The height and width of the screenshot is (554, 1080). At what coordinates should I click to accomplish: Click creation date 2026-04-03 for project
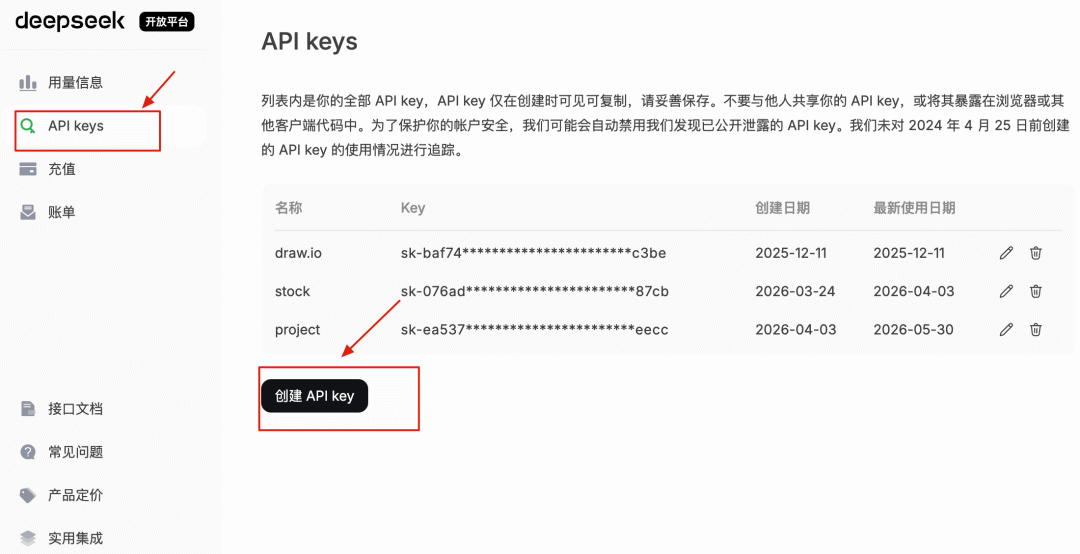tap(796, 329)
